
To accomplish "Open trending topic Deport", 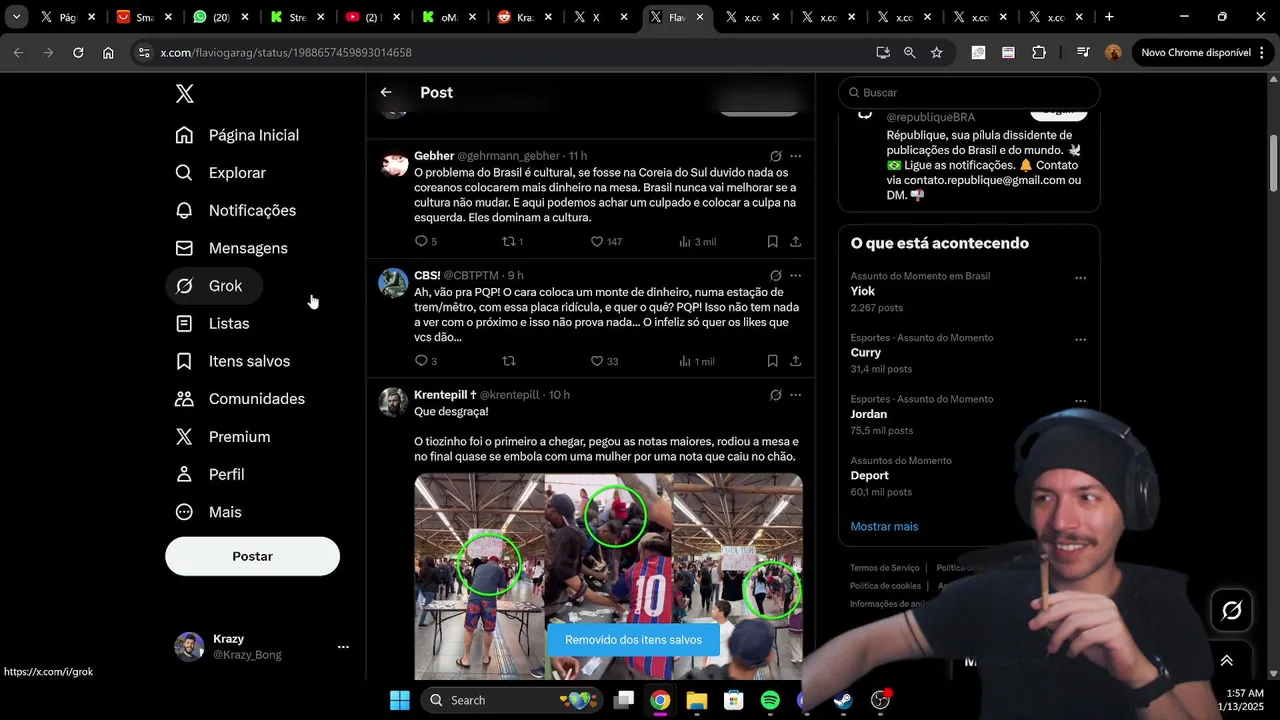I will 870,476.
